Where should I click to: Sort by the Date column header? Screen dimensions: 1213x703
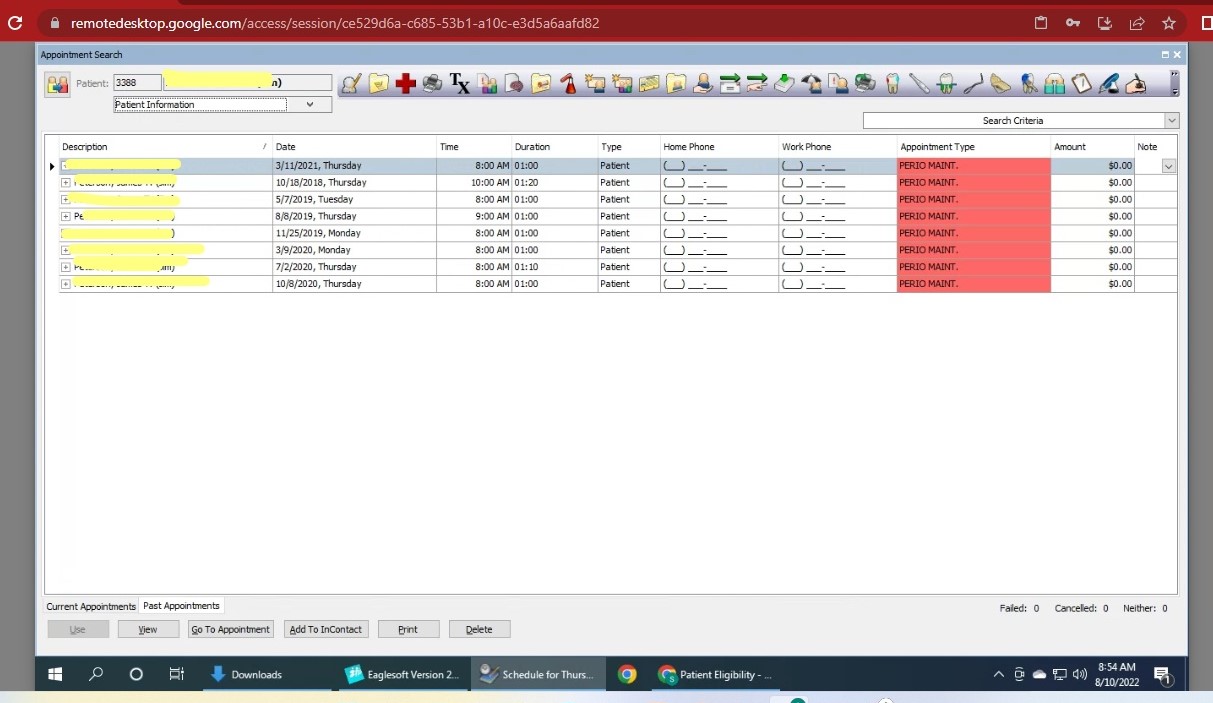354,147
